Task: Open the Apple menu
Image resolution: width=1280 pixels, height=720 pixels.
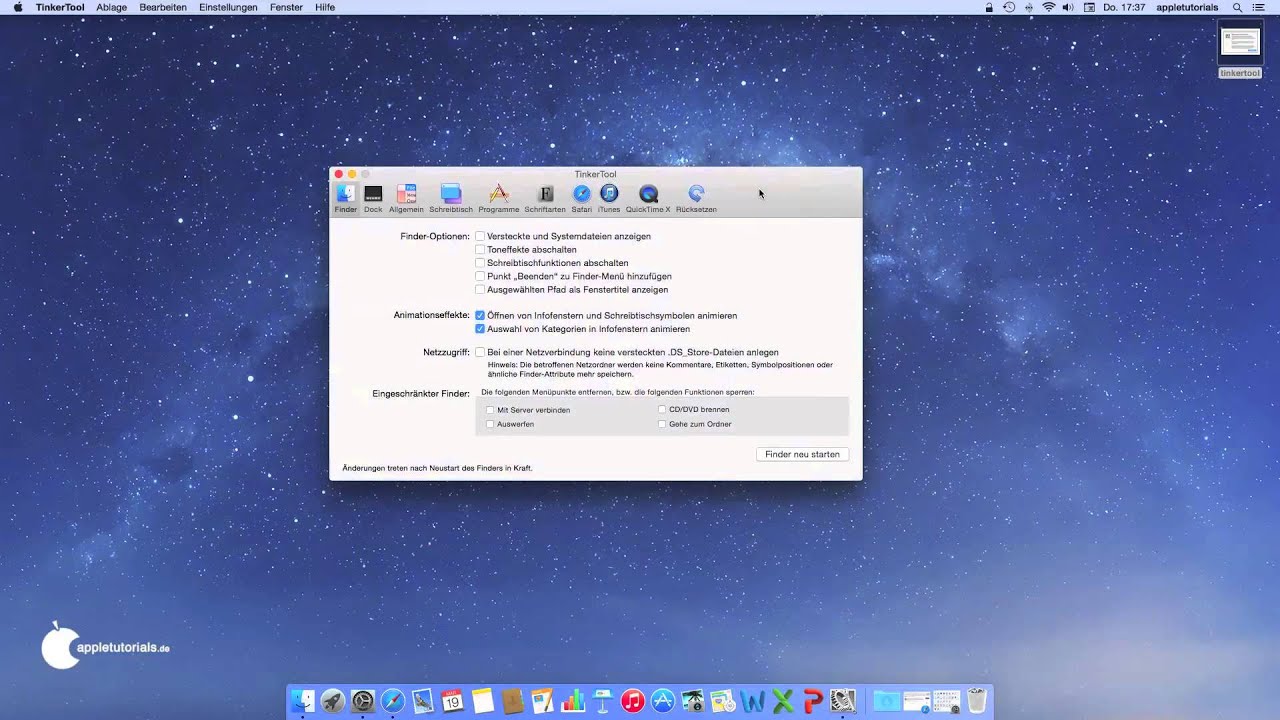Action: point(17,7)
